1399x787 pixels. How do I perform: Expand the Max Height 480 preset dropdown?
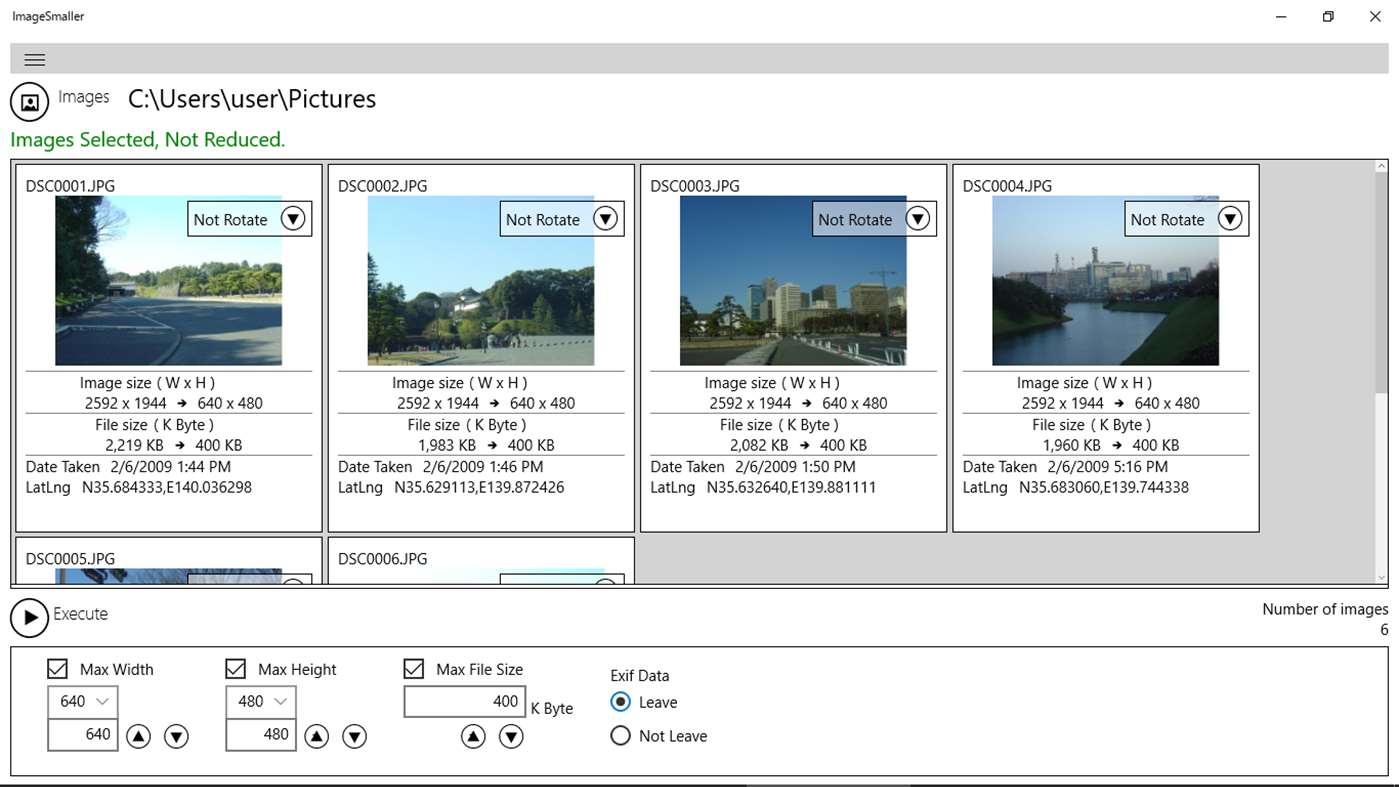[261, 701]
